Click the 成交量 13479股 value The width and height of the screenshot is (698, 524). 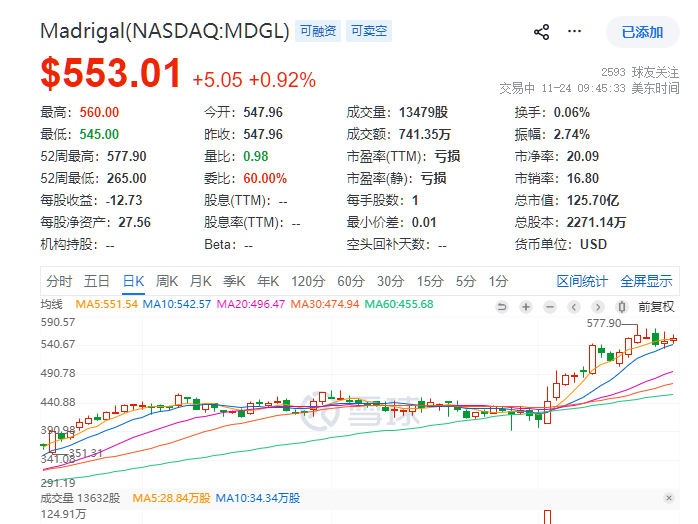(423, 112)
